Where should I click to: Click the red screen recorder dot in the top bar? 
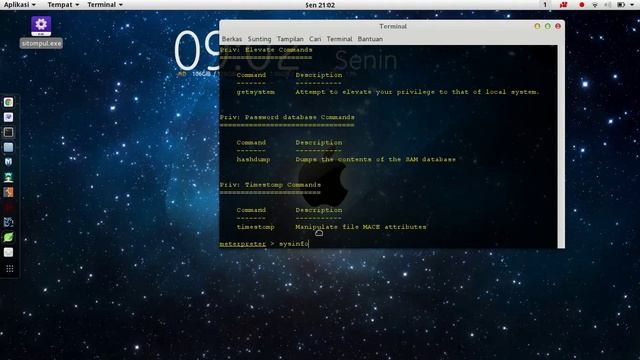[582, 5]
